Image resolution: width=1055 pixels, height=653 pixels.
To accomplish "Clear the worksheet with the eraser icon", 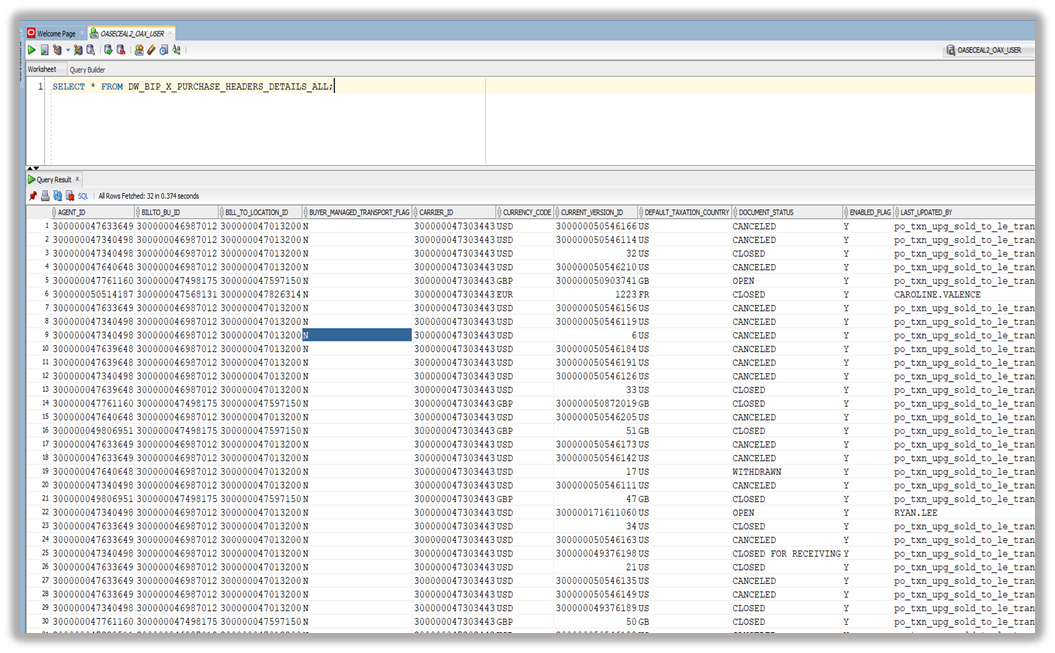I will (x=150, y=52).
